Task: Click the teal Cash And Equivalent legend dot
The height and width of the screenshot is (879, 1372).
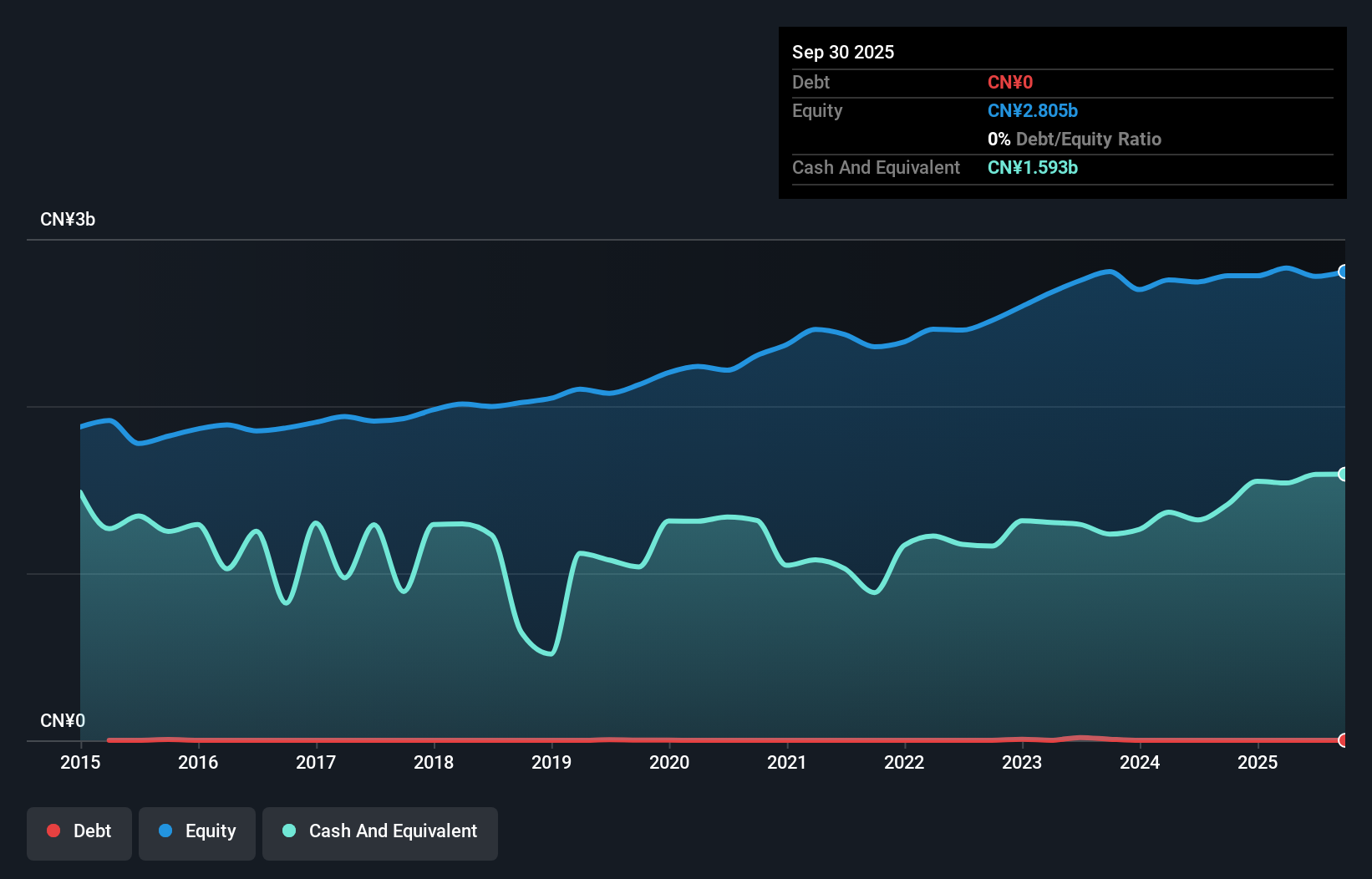Action: click(289, 831)
